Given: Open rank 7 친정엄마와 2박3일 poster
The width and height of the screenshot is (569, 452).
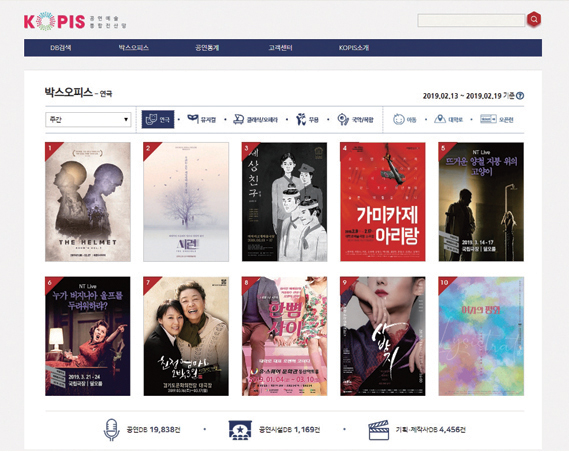Looking at the screenshot, I should click(186, 336).
